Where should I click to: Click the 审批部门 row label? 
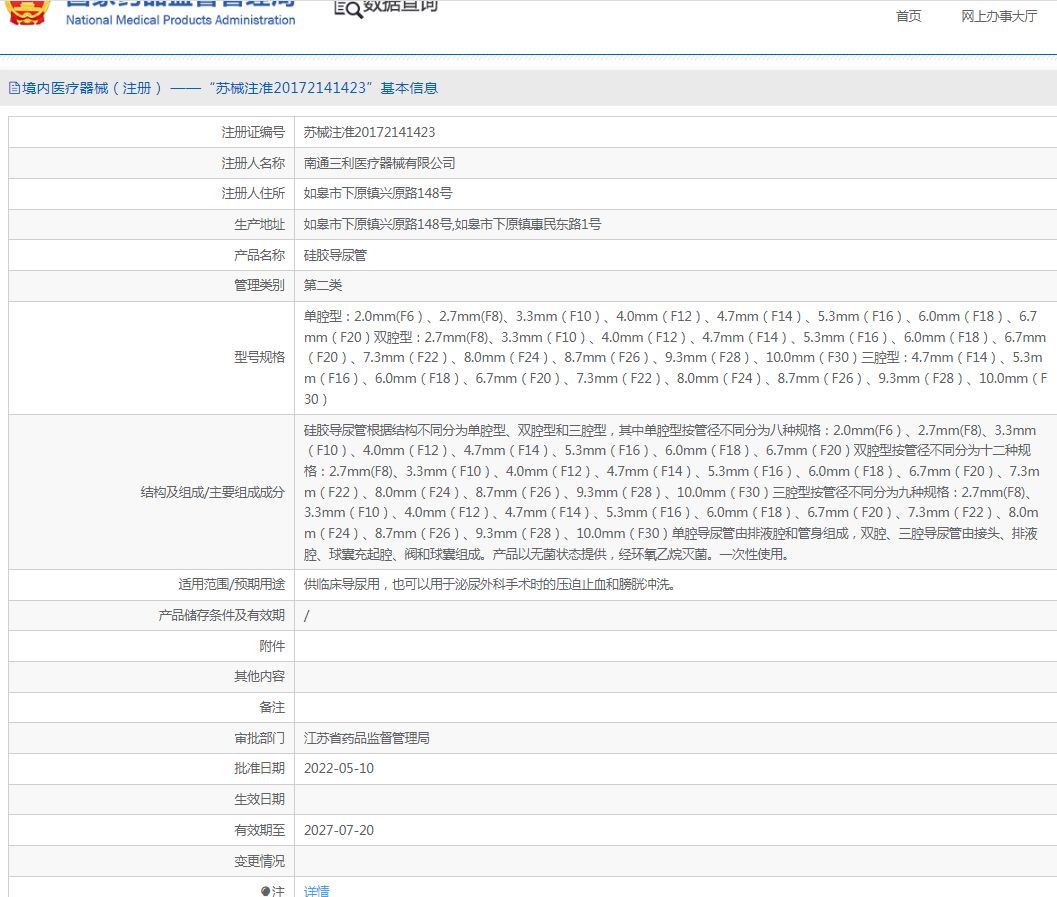[x=260, y=738]
